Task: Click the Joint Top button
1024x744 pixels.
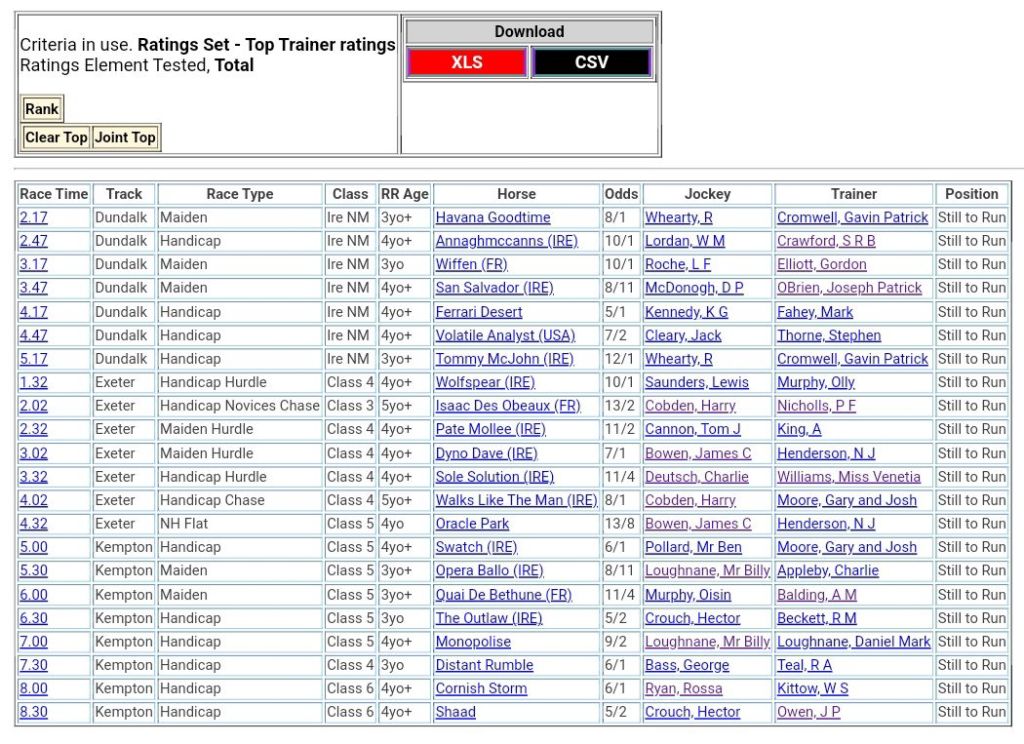Action: (x=125, y=138)
